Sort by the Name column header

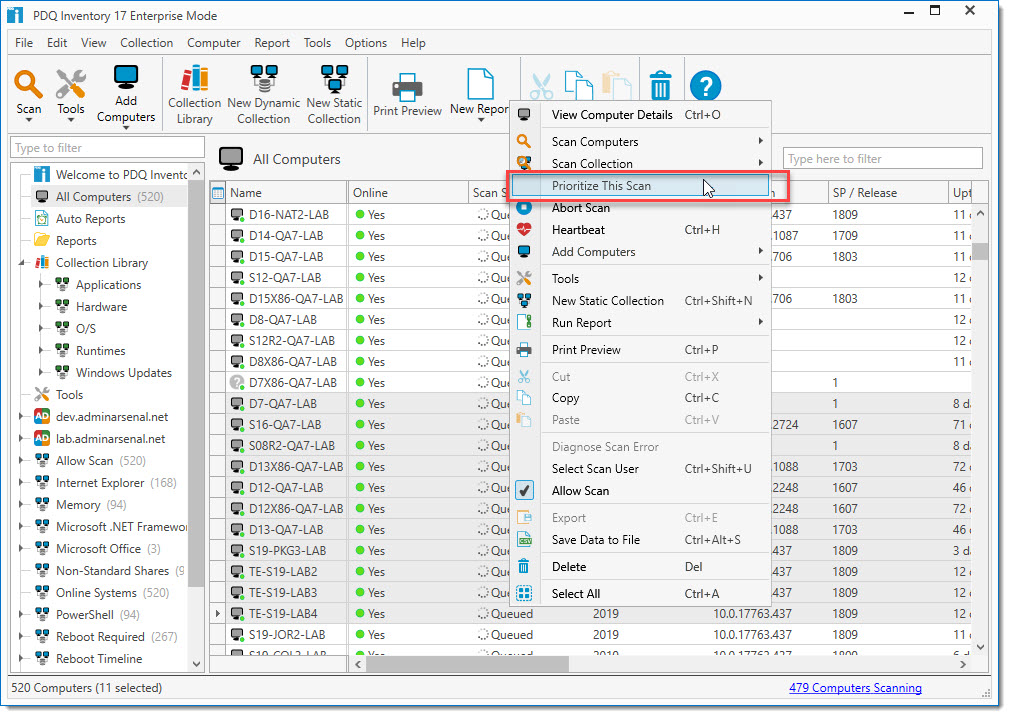pyautogui.click(x=286, y=193)
